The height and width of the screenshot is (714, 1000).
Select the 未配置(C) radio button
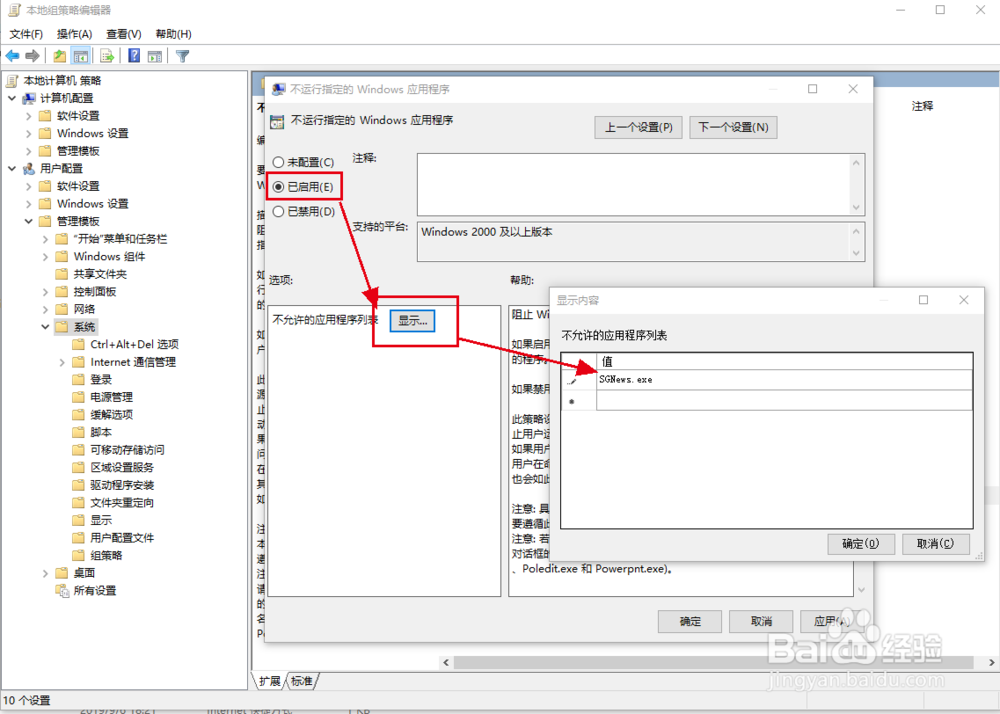pos(278,163)
